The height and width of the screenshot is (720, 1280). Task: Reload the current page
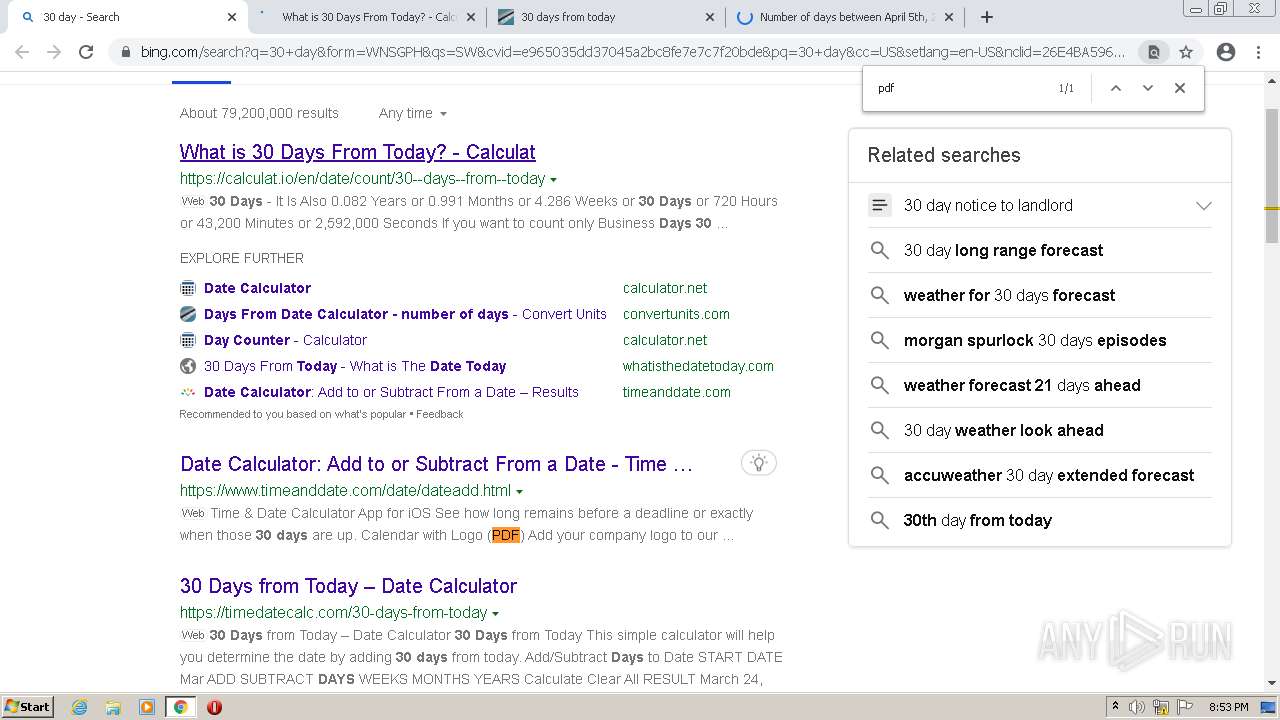[86, 52]
